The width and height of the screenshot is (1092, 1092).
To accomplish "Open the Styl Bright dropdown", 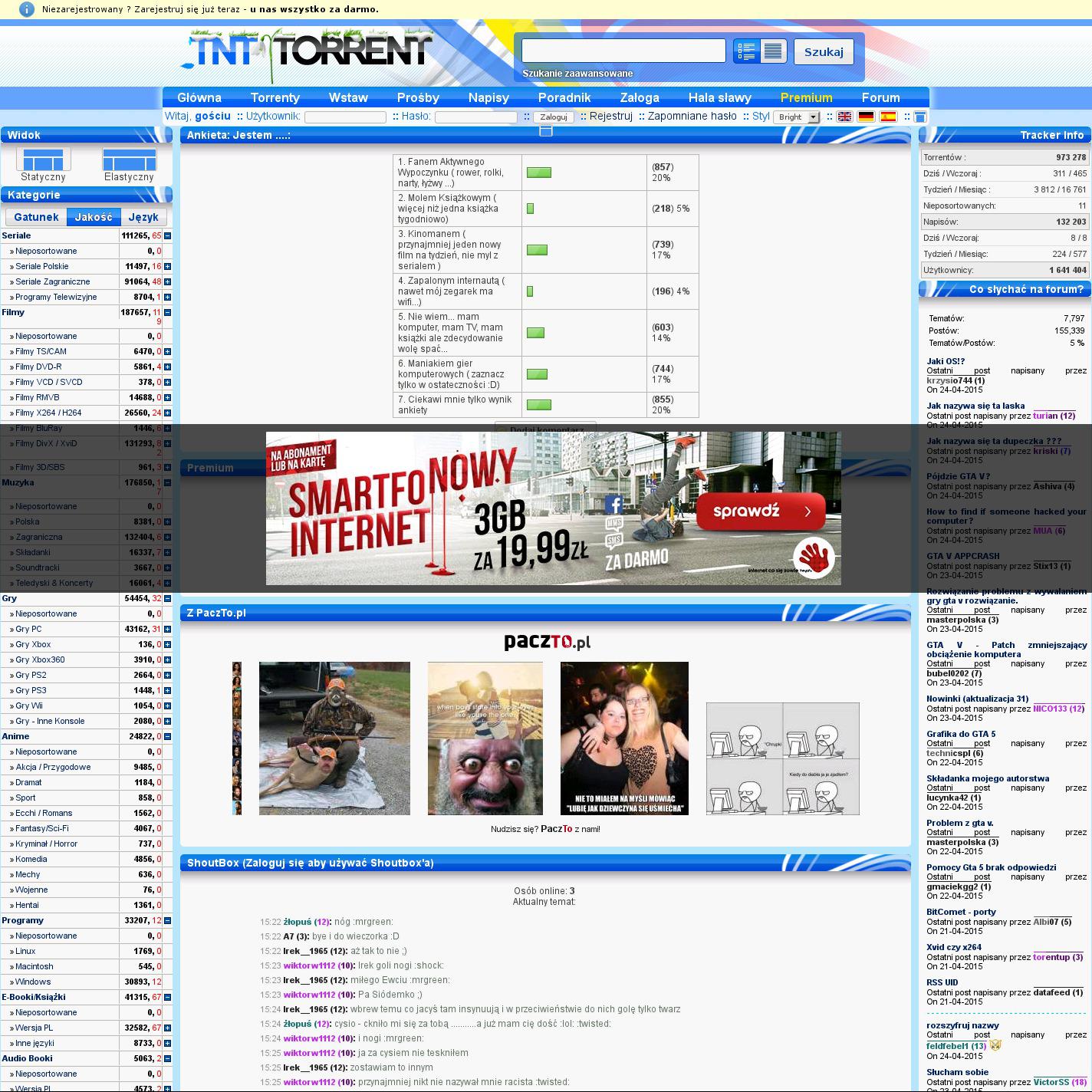I will pos(796,117).
